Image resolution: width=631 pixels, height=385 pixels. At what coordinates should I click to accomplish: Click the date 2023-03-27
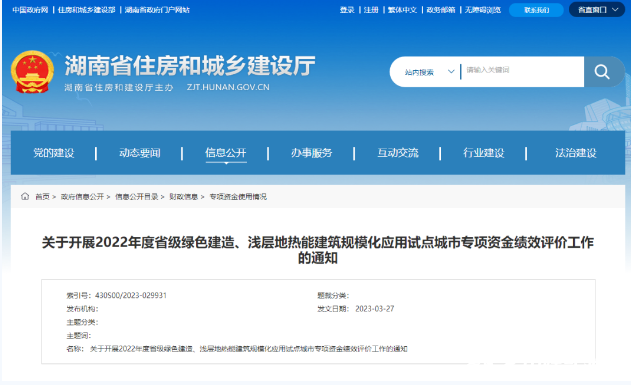(375, 309)
